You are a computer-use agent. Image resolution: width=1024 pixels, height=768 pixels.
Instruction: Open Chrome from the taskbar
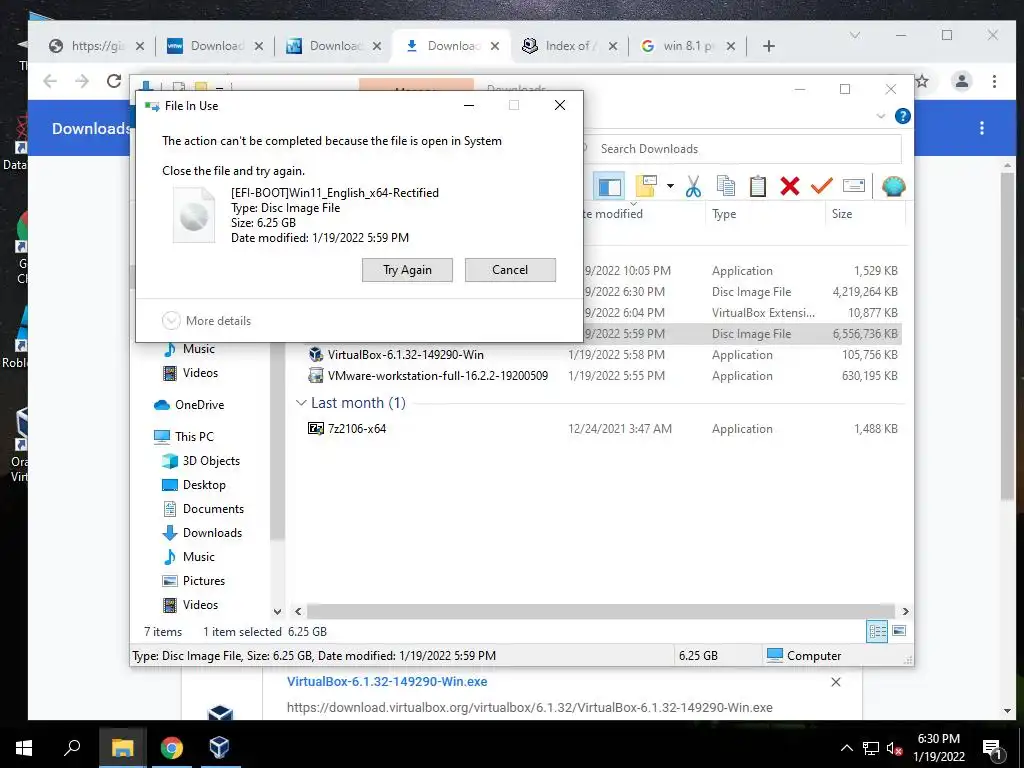tap(172, 748)
